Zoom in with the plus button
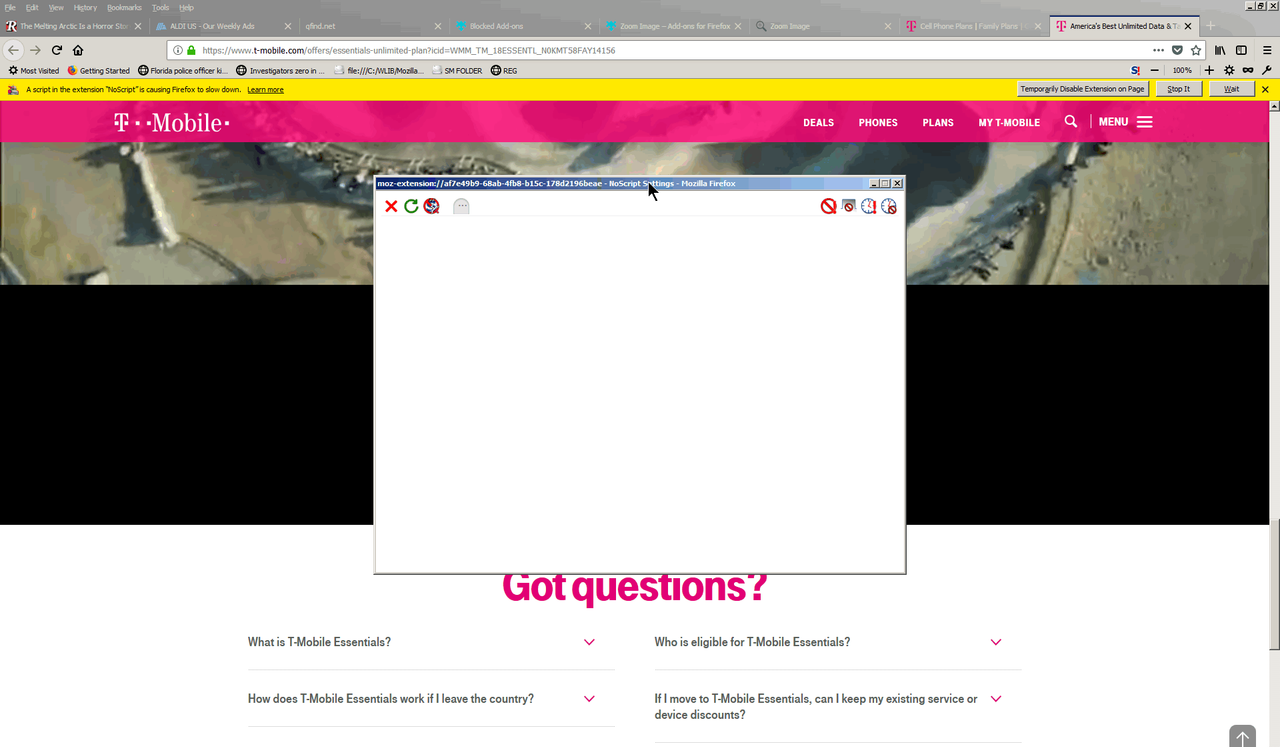The width and height of the screenshot is (1280, 747). pos(1209,71)
